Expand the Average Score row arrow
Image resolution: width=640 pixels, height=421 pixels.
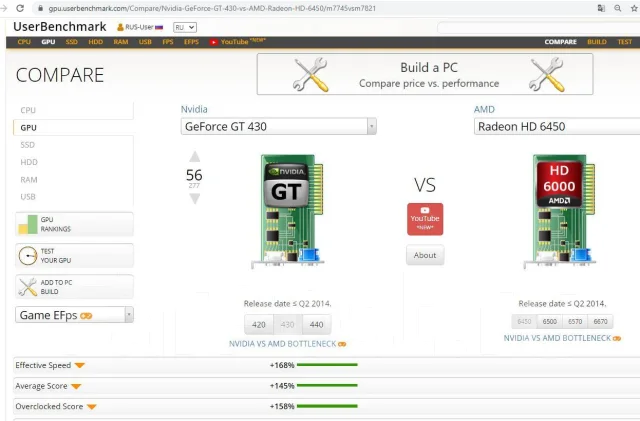point(76,386)
